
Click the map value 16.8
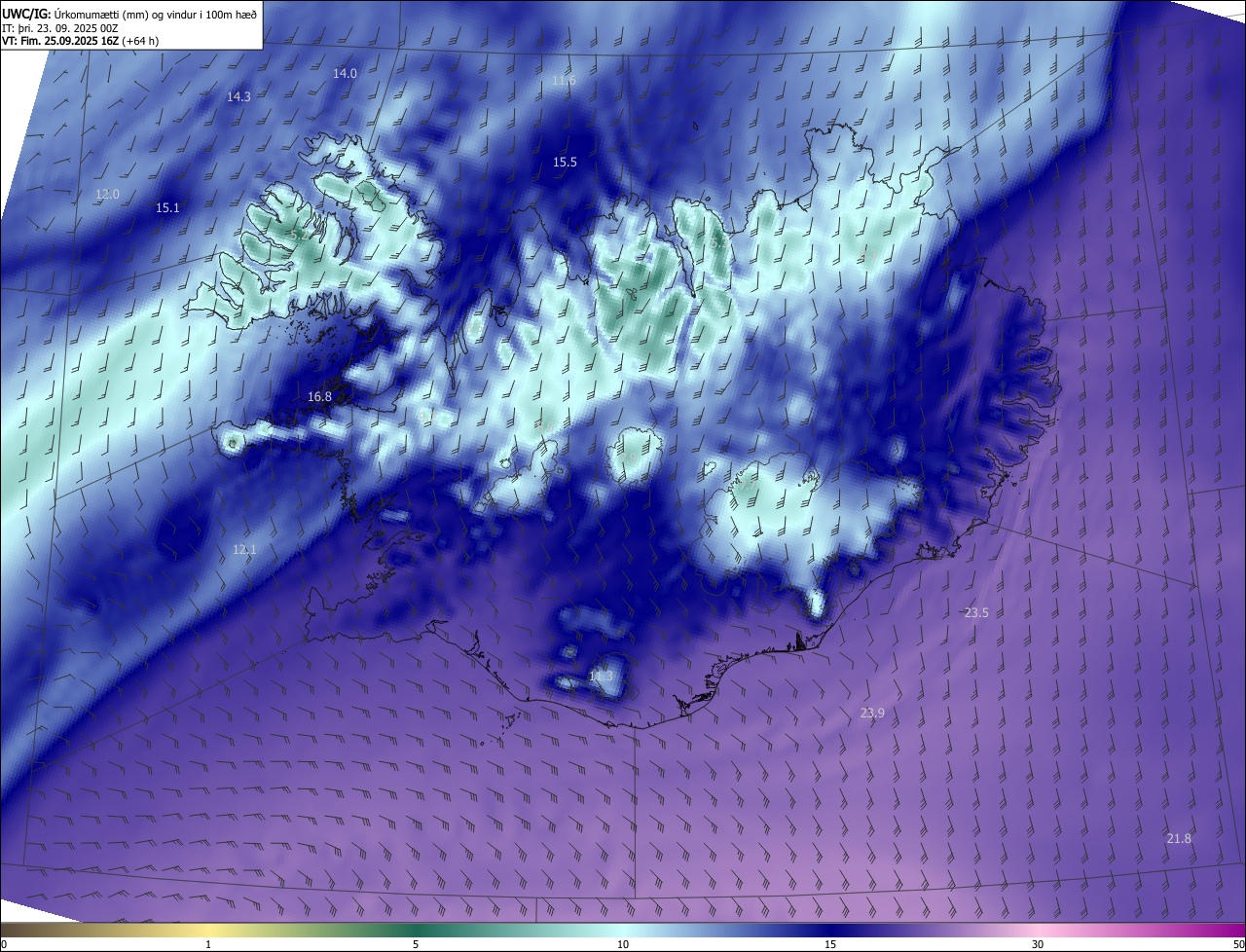319,397
